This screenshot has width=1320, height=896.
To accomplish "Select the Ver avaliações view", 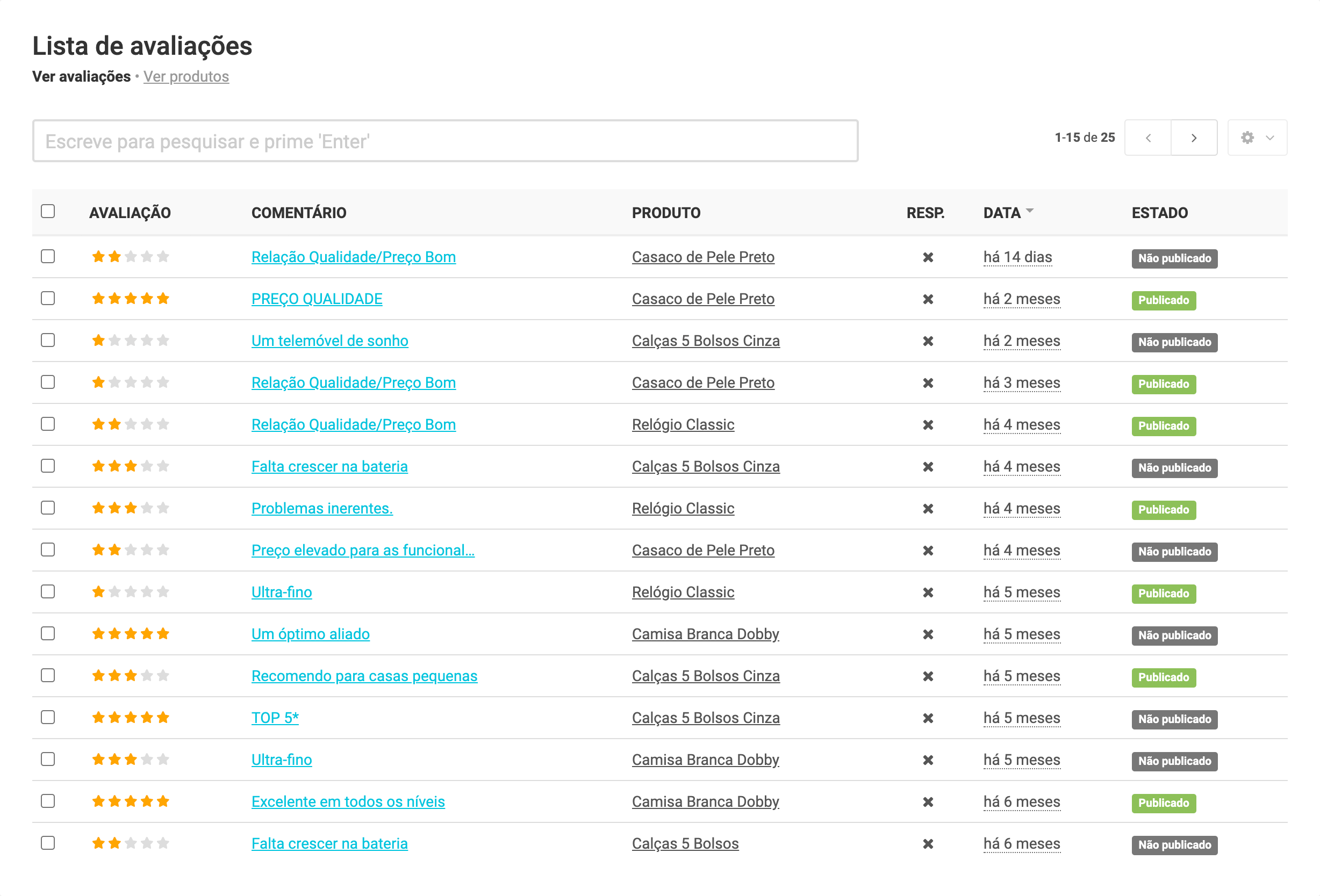I will 81,77.
